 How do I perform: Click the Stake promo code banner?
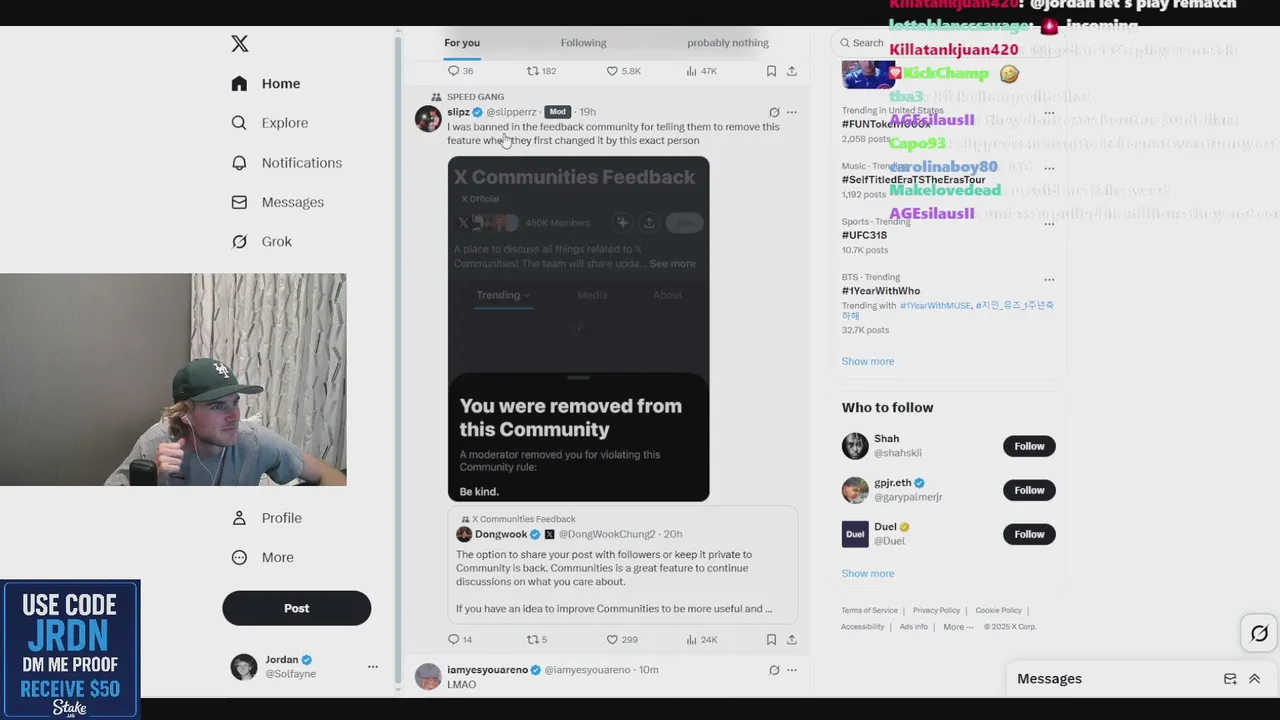70,649
